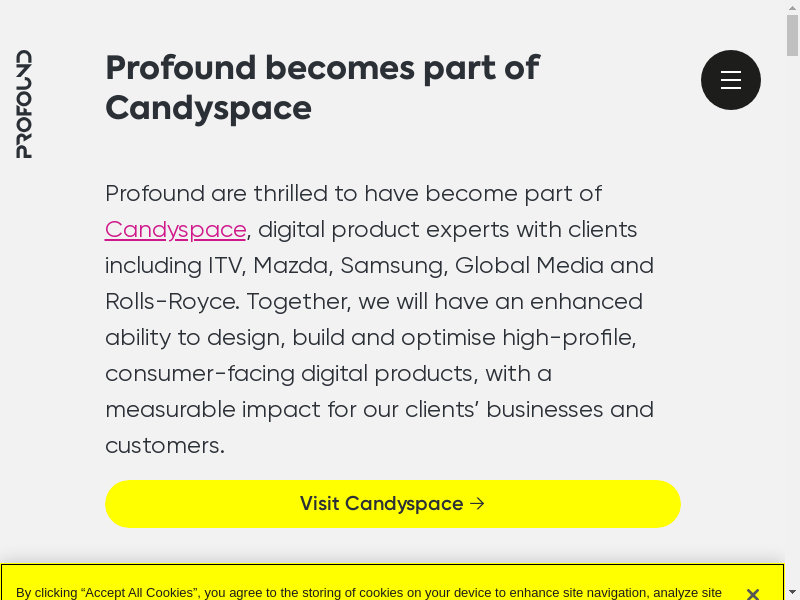This screenshot has height=600, width=800.
Task: Open the hamburger navigation menu
Action: pos(731,80)
